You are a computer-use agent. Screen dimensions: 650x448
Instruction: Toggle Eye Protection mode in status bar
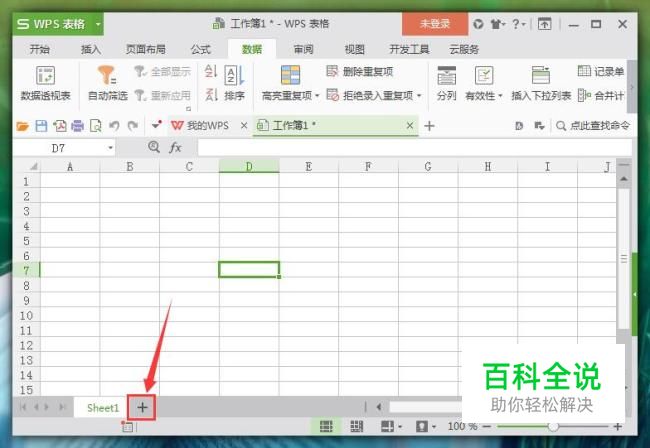[x=422, y=426]
